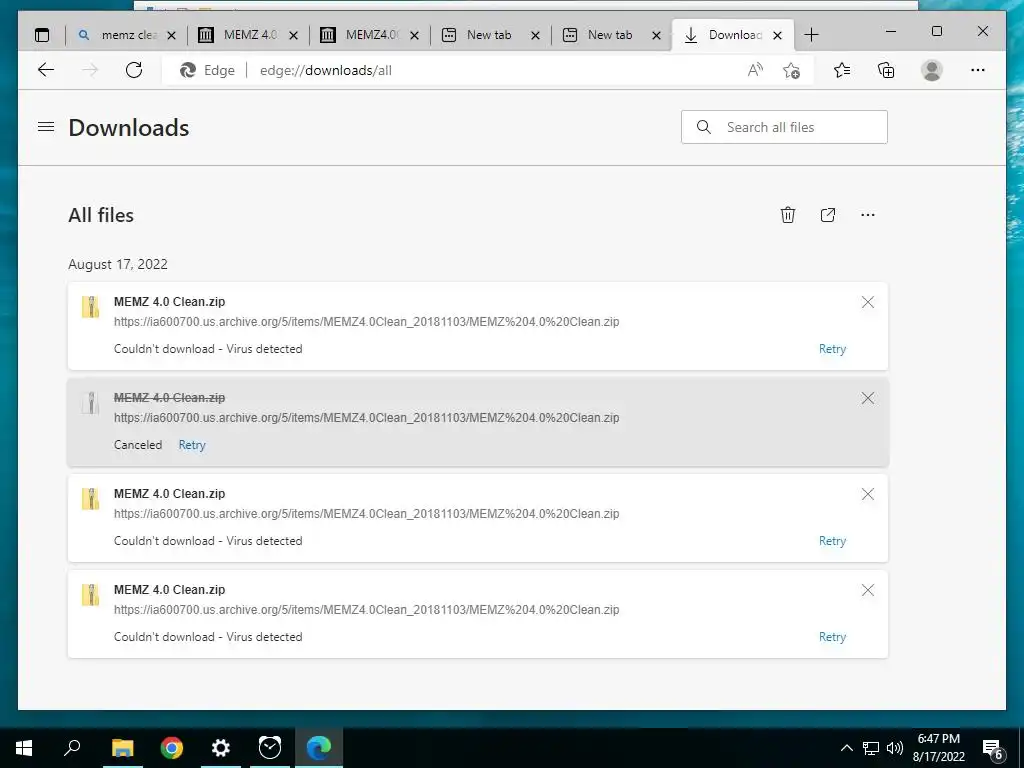Click the zip icon of last download

click(90, 595)
